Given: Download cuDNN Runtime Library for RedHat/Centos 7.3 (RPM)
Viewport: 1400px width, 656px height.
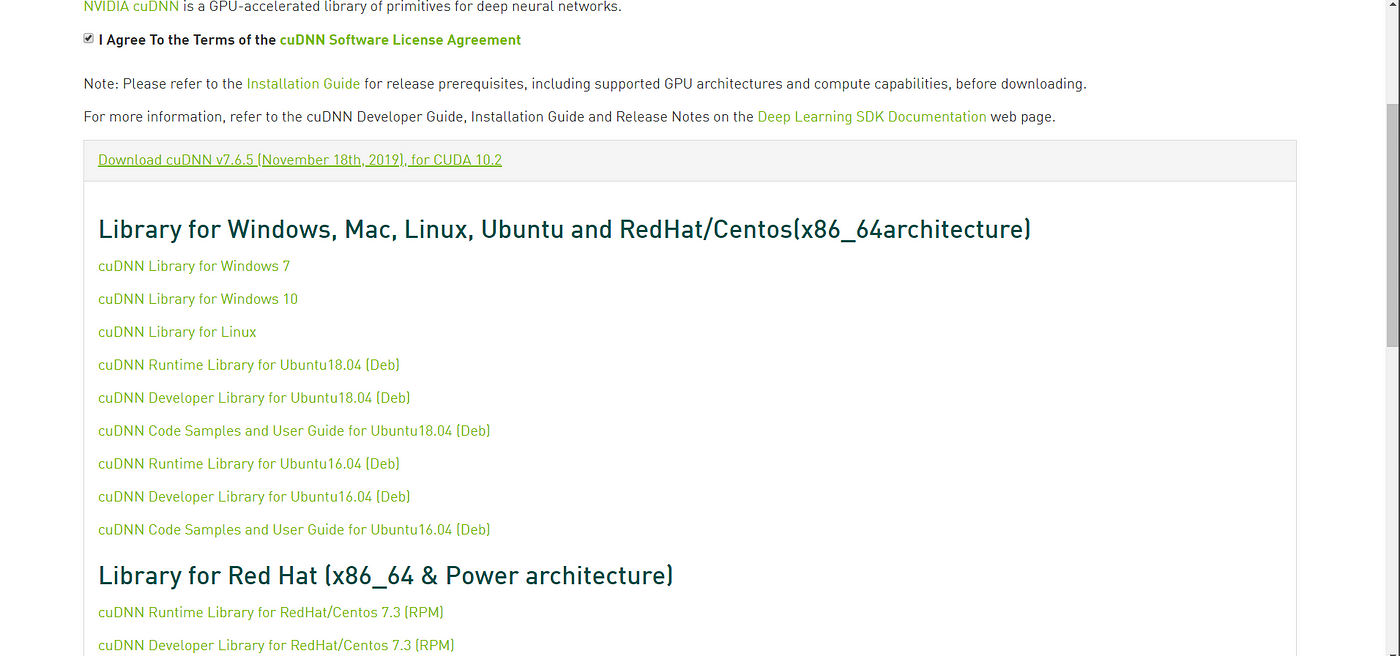Looking at the screenshot, I should click(x=271, y=612).
